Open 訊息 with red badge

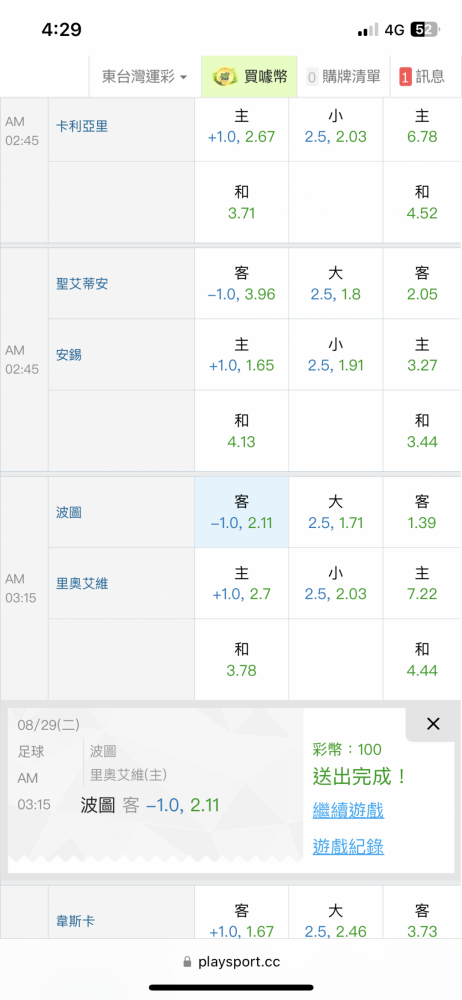422,77
